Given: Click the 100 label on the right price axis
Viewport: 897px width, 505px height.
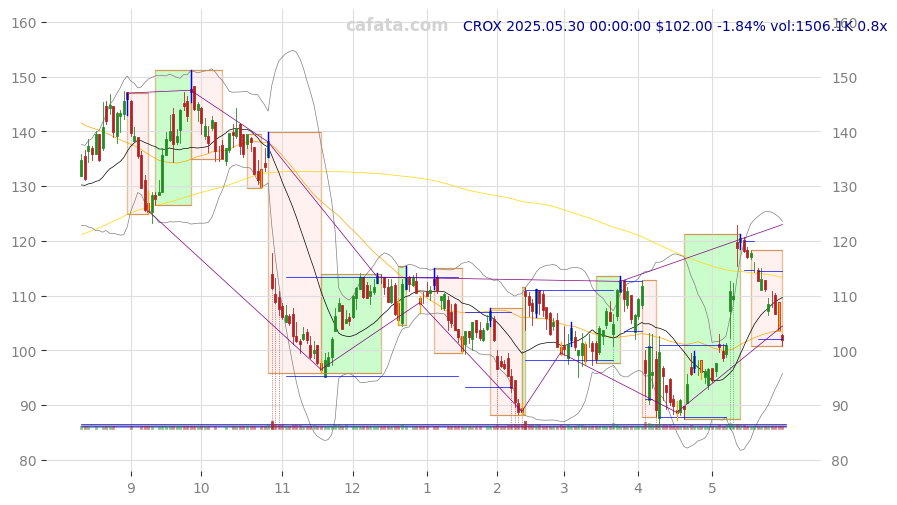Looking at the screenshot, I should tap(844, 352).
